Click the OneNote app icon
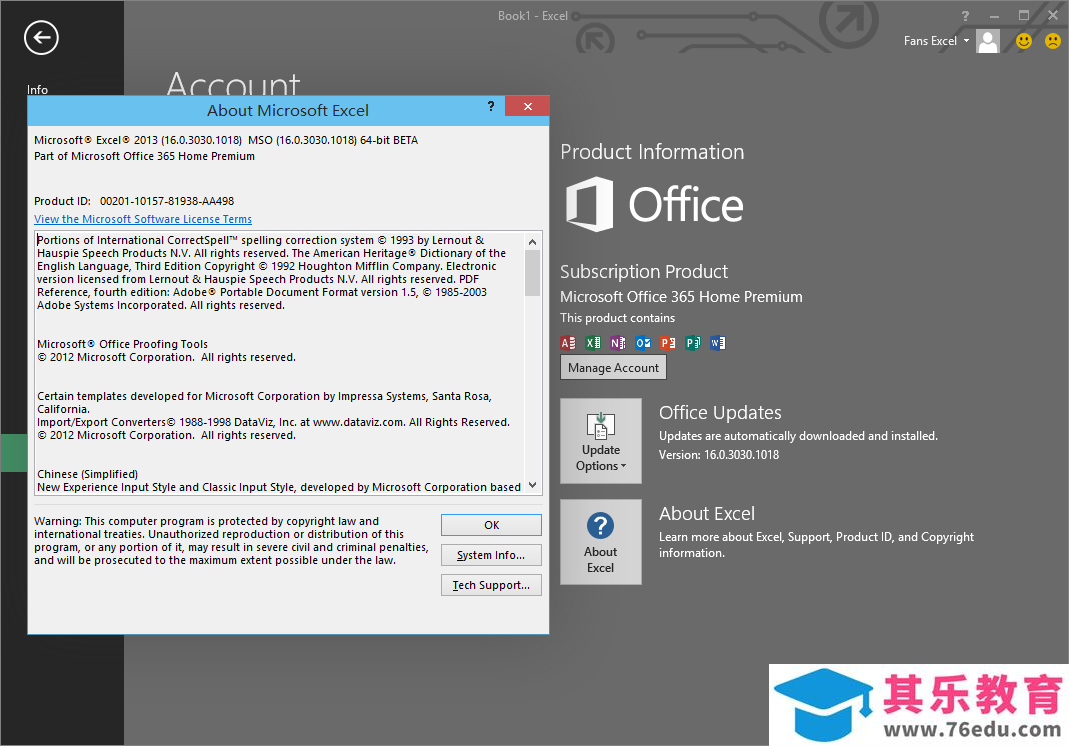The image size is (1069, 746). pos(618,343)
